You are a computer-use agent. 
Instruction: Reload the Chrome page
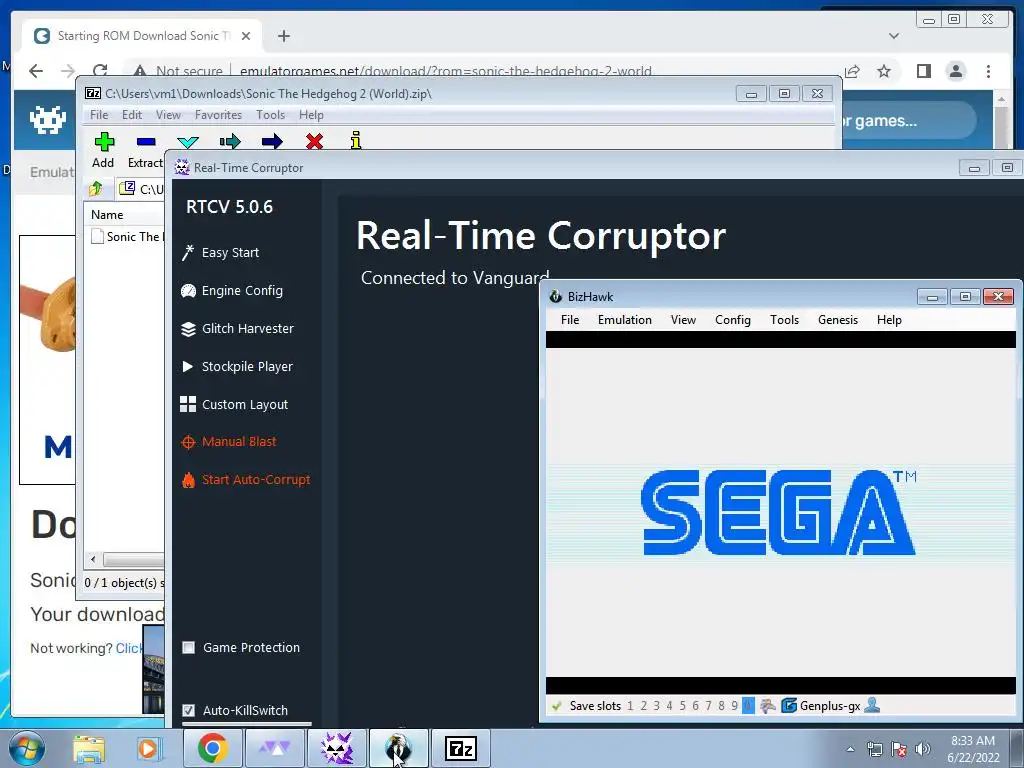coord(100,71)
